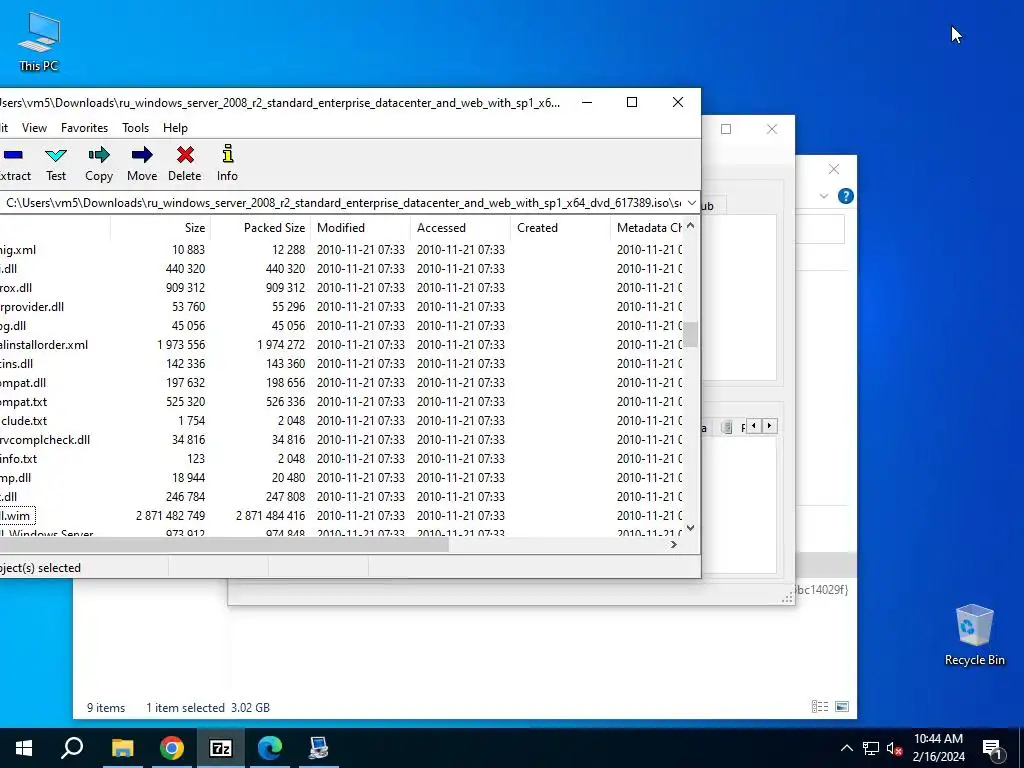The width and height of the screenshot is (1024, 768).
Task: Open the Help menu
Action: [175, 128]
